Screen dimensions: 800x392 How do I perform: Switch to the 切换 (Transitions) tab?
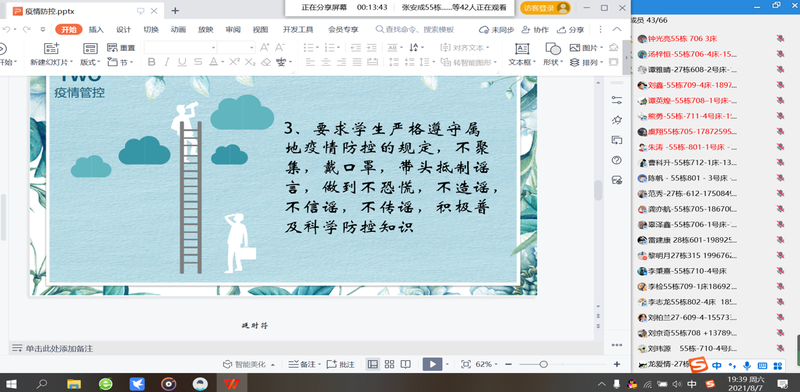pos(151,30)
